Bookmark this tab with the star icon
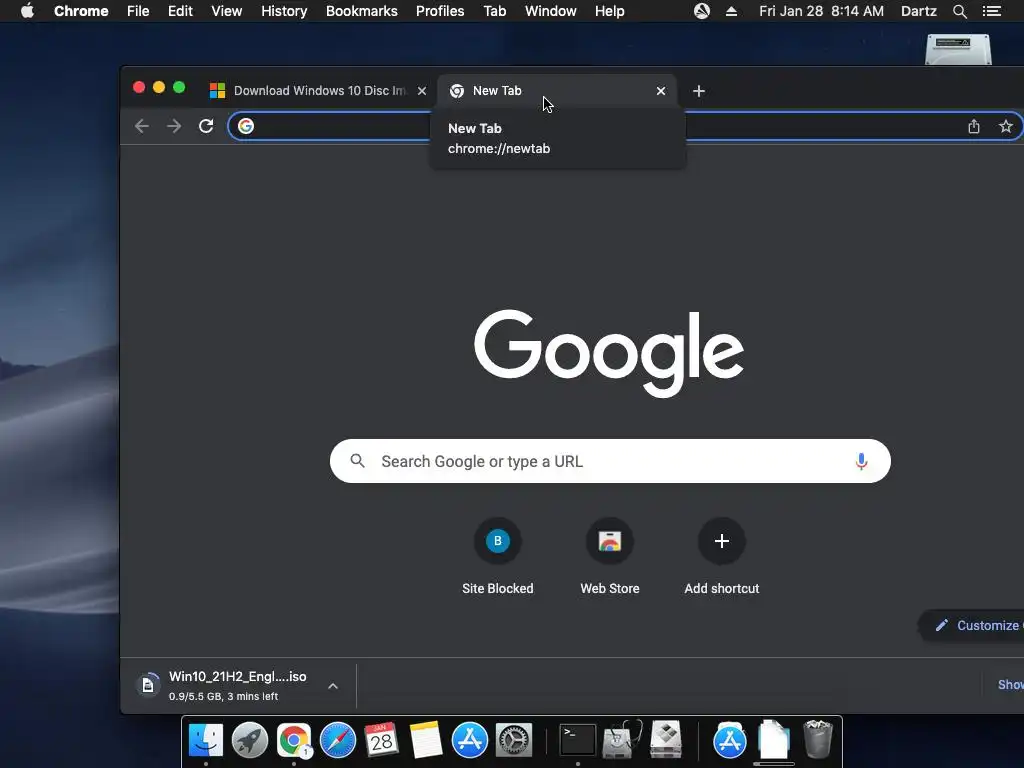Viewport: 1024px width, 768px height. click(x=1006, y=126)
